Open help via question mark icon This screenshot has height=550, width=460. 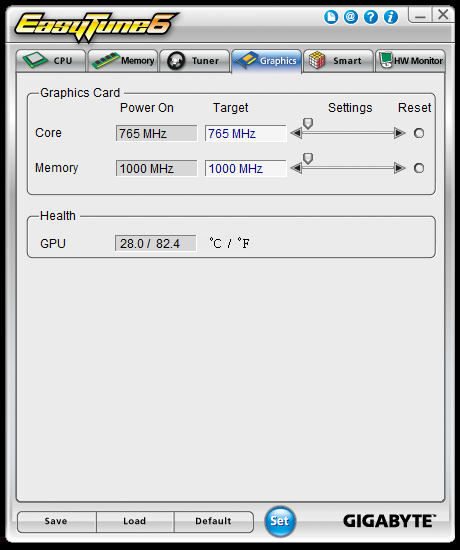pyautogui.click(x=371, y=16)
